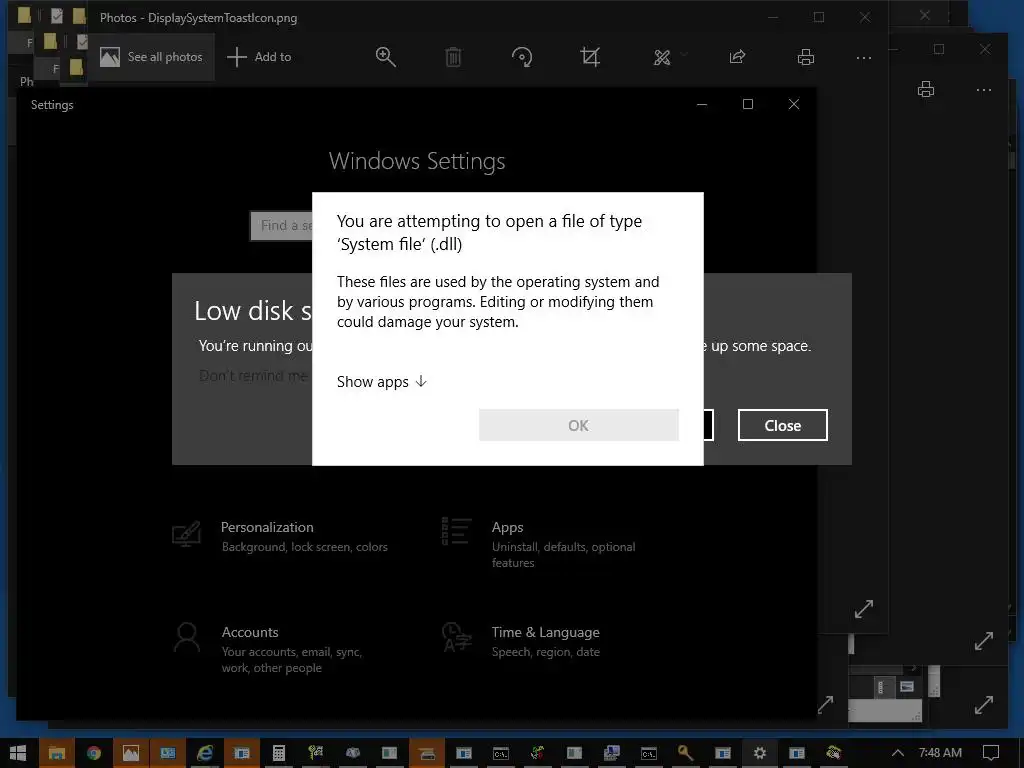The image size is (1024, 768).
Task: Click the Find a setting search box
Action: point(282,225)
